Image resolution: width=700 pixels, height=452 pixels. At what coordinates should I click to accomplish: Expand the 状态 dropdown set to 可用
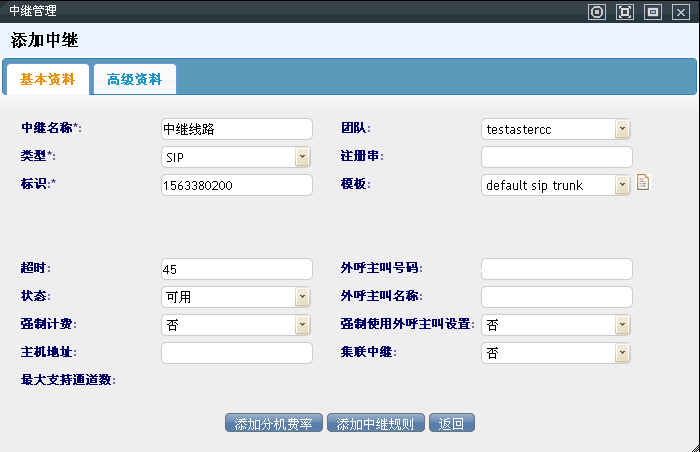point(236,297)
